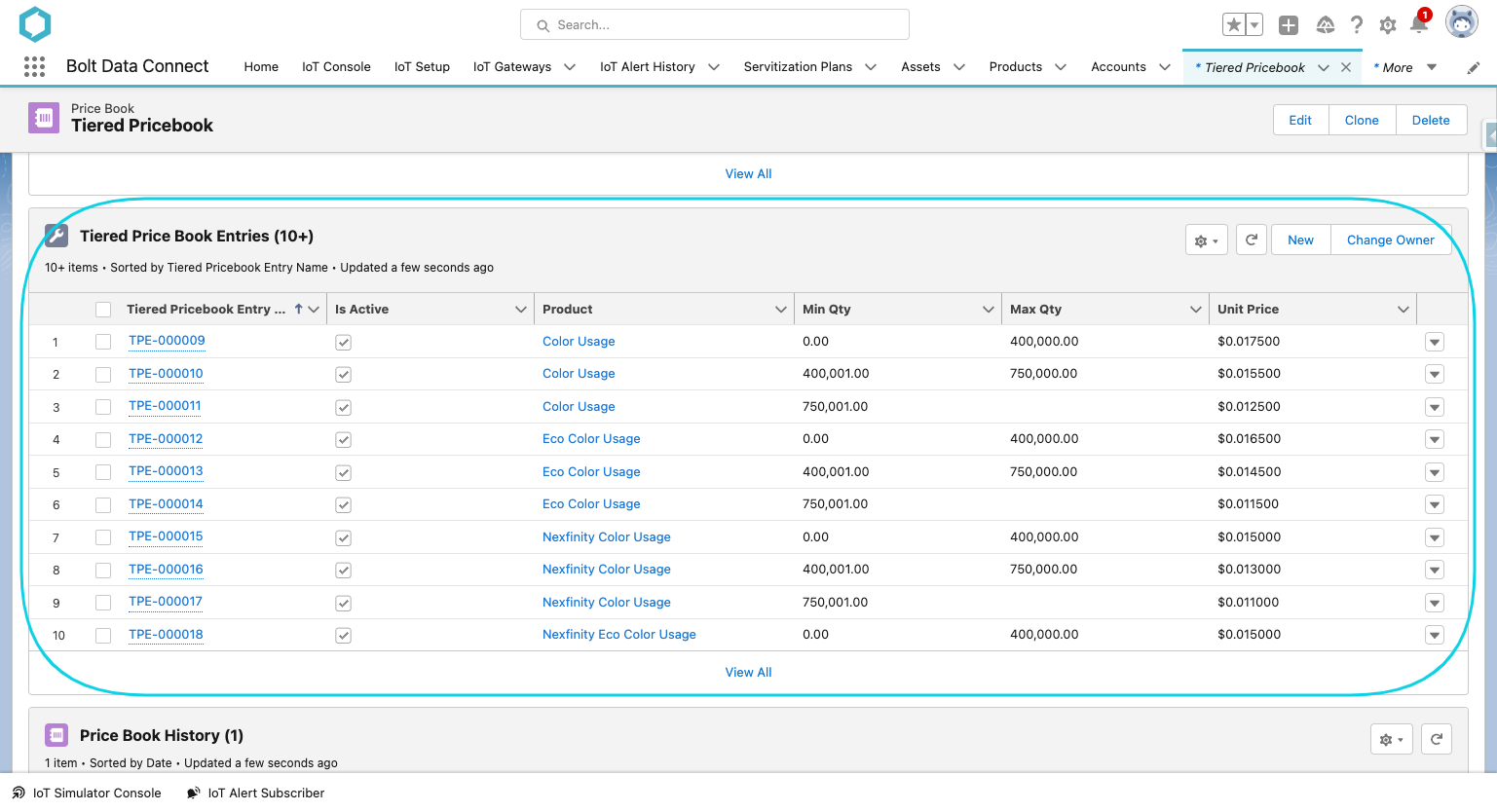Open the Setup gear icon in header
Viewport: 1497px width, 812px height.
coord(1387,25)
